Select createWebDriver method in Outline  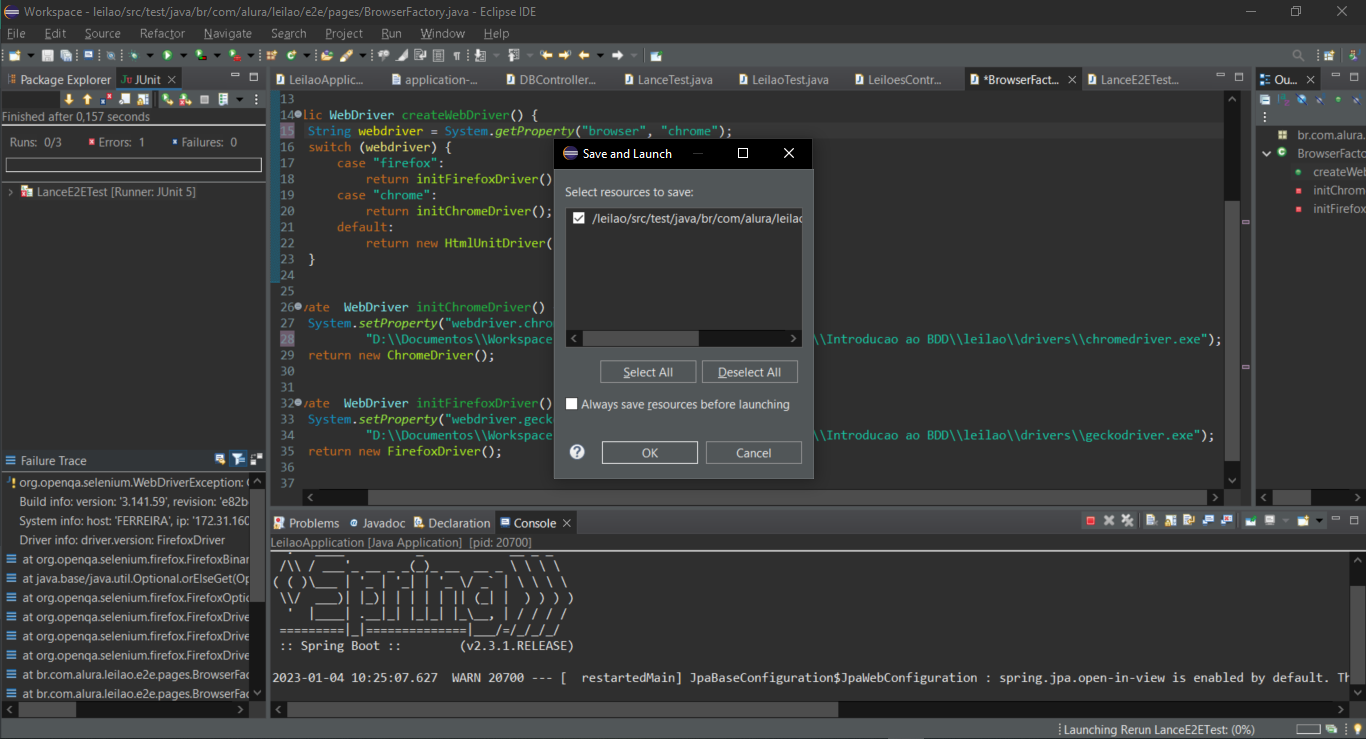1339,172
